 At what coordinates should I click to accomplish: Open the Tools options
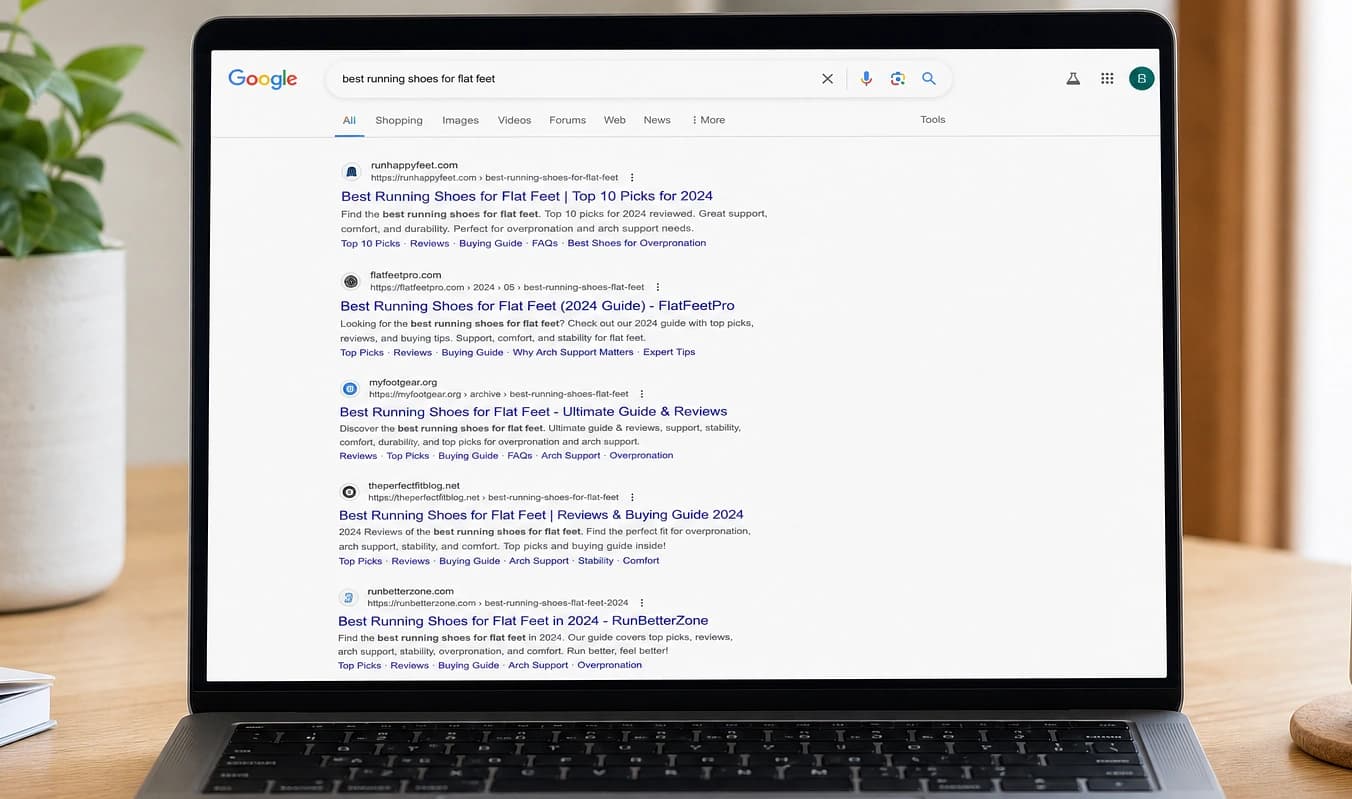(933, 119)
